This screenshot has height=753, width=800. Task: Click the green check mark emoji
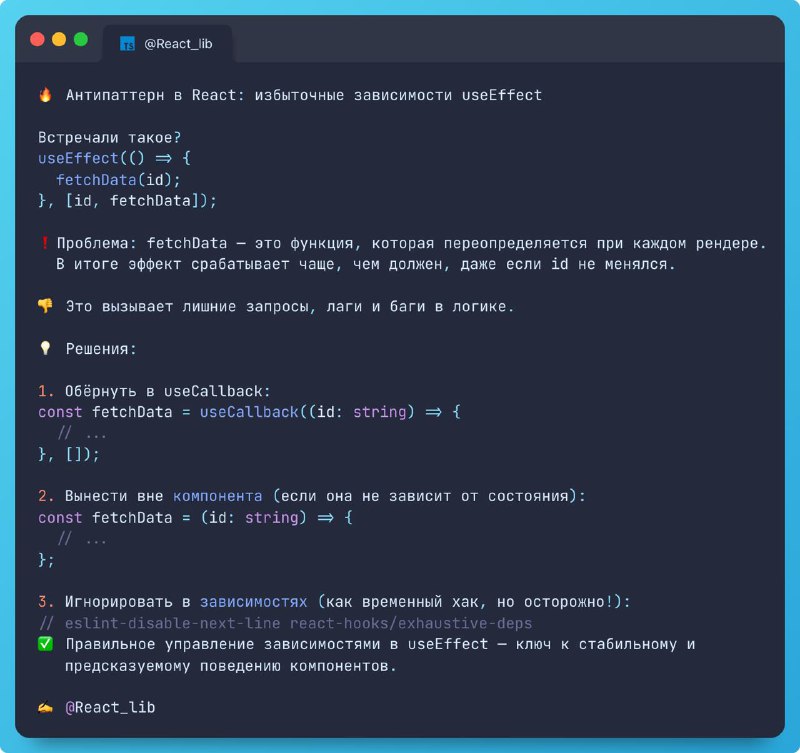[x=45, y=644]
